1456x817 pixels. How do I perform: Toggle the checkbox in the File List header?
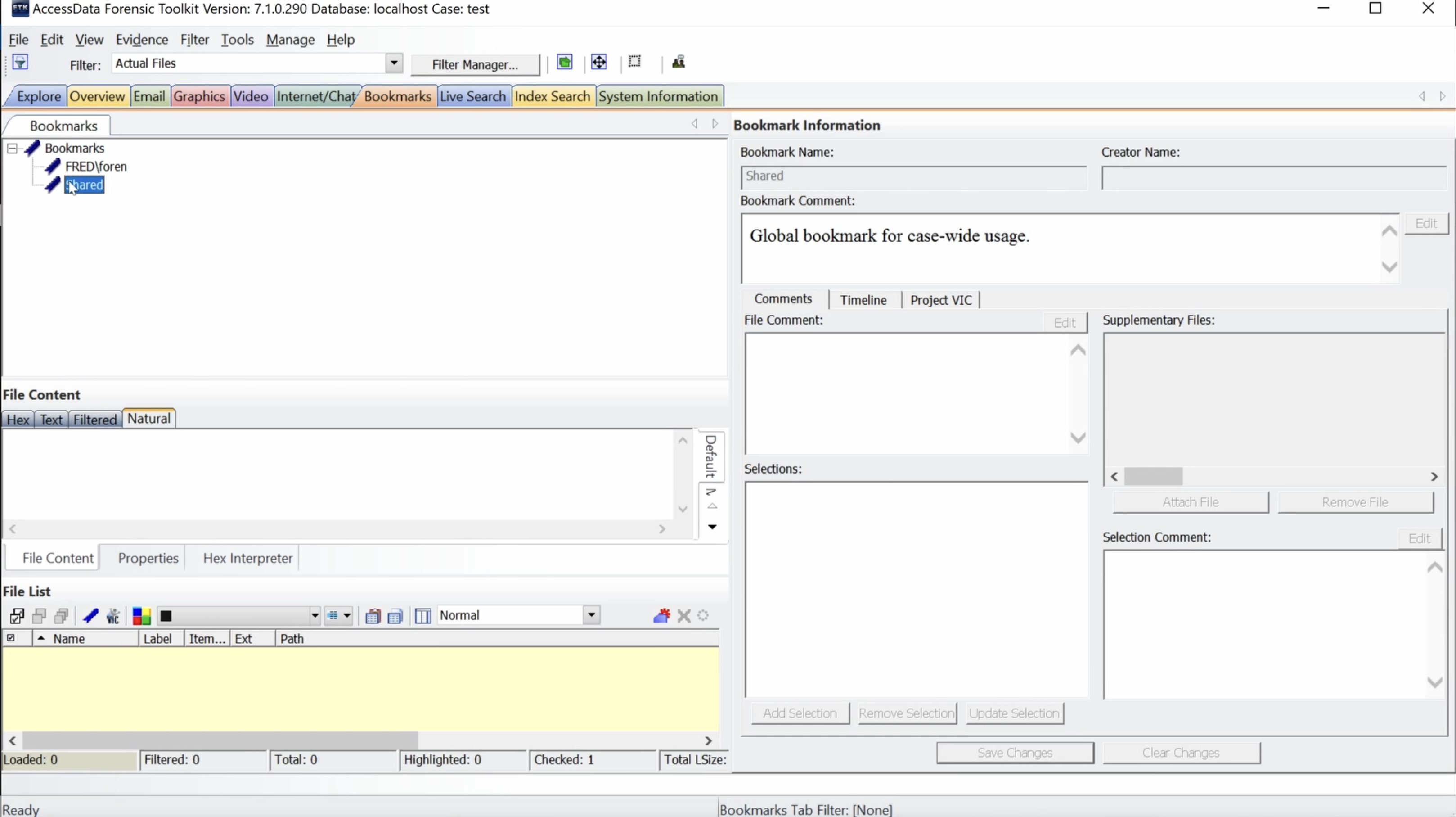[x=11, y=638]
